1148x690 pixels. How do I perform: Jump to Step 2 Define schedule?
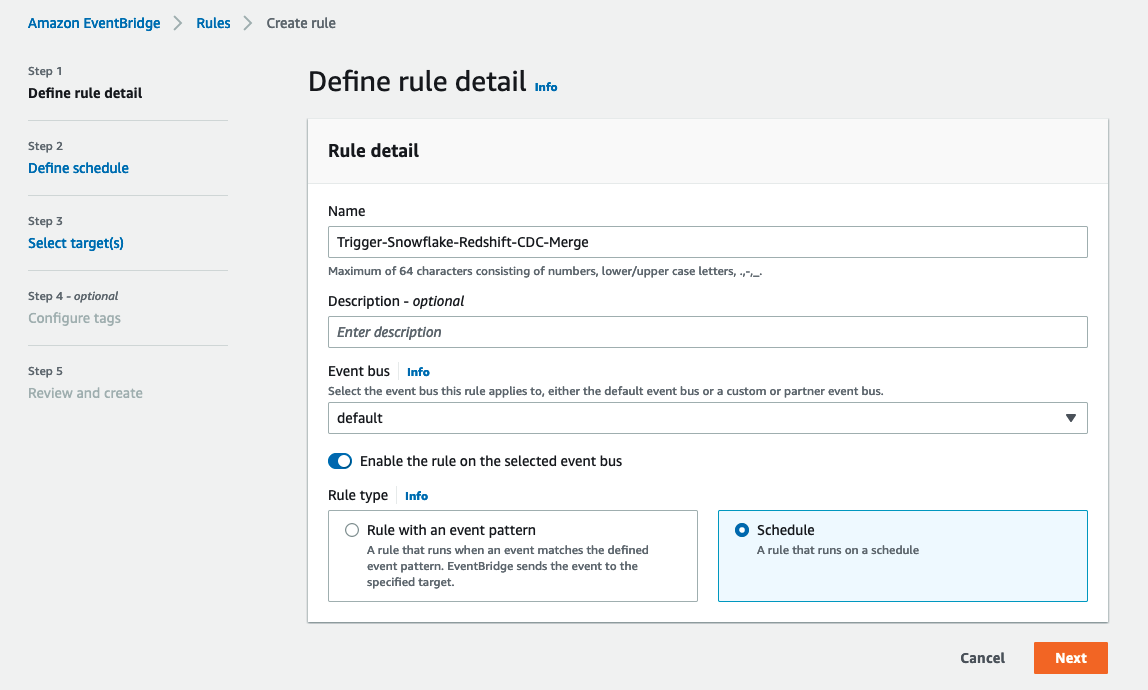(x=78, y=168)
